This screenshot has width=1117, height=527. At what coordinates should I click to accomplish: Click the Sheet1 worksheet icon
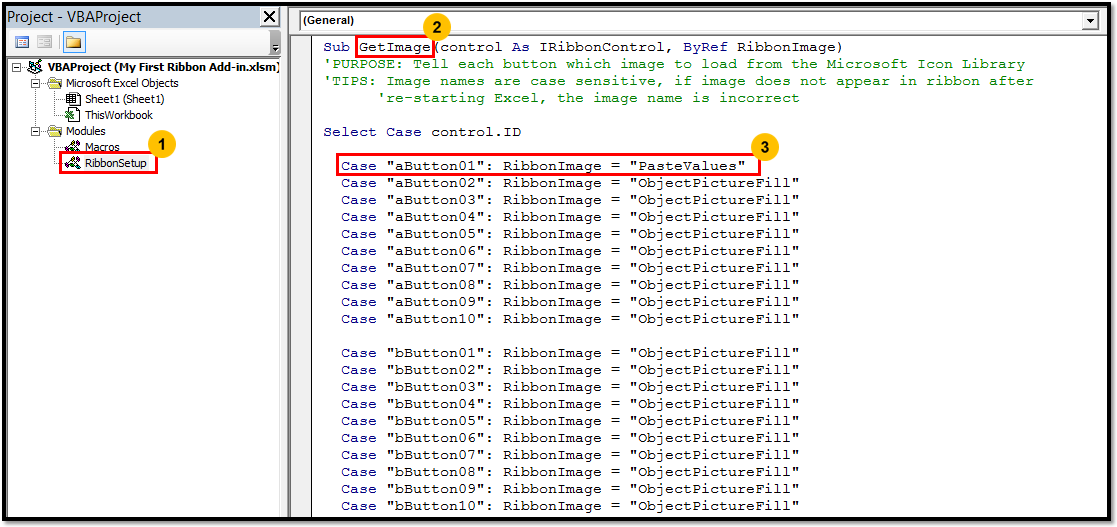click(x=73, y=99)
